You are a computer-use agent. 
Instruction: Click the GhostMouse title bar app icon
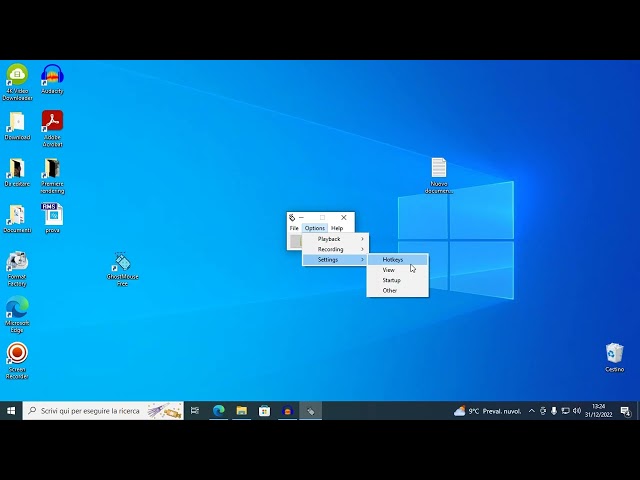[x=292, y=218]
